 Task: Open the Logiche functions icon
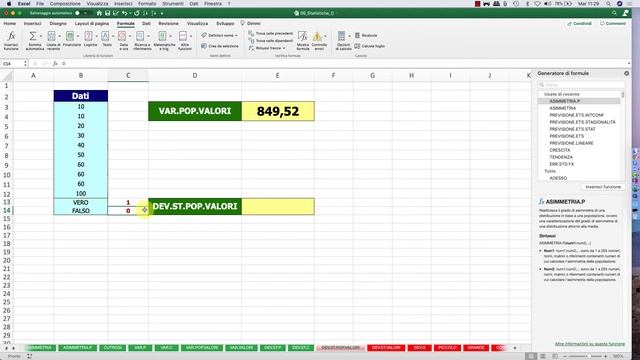coord(89,36)
